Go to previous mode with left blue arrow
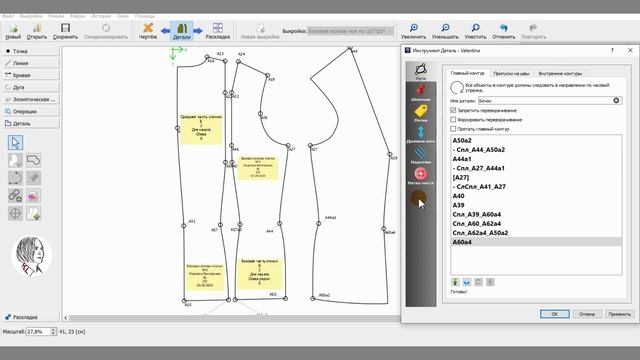The image size is (640, 360). pos(165,31)
